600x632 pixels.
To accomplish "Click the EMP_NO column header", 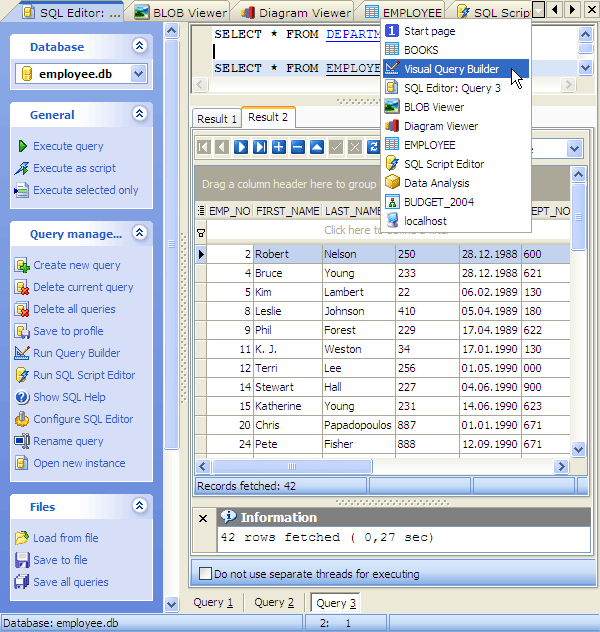I will click(229, 211).
